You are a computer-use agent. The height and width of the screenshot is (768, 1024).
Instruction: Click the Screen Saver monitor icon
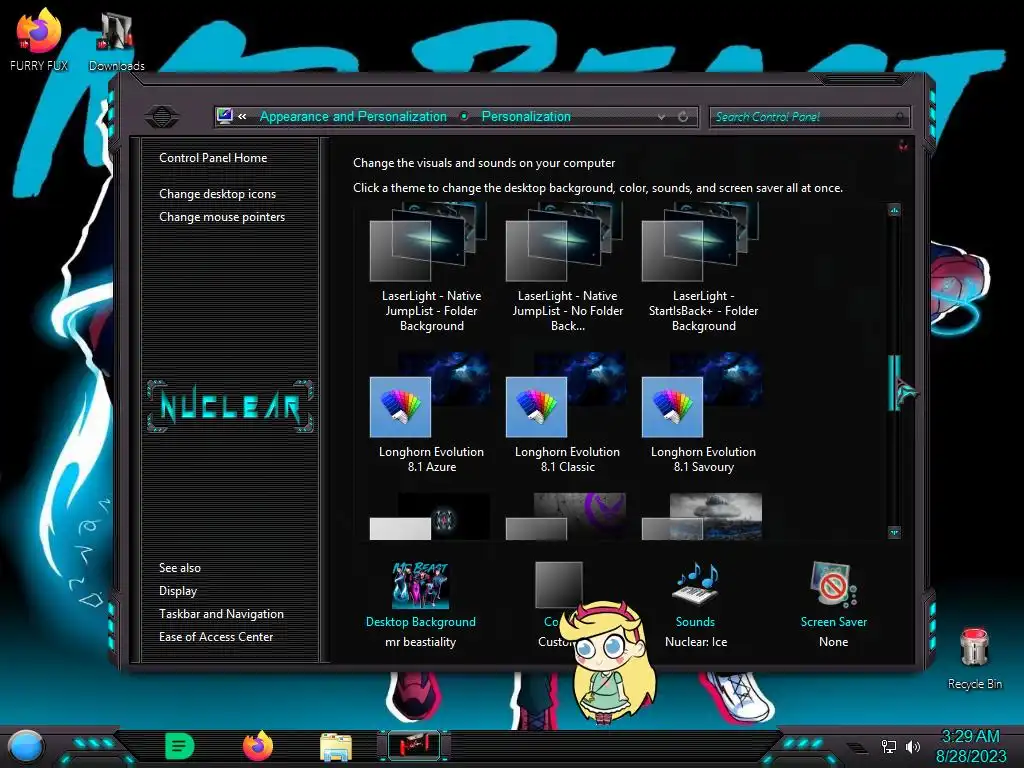[833, 584]
